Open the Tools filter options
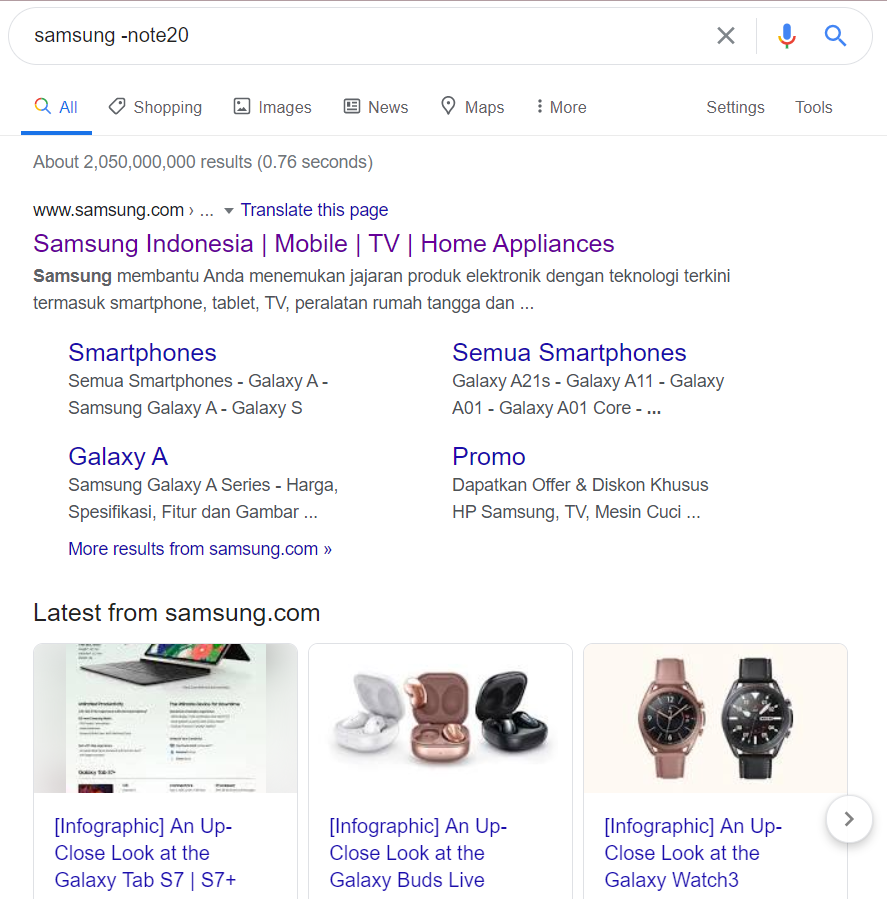 point(813,107)
